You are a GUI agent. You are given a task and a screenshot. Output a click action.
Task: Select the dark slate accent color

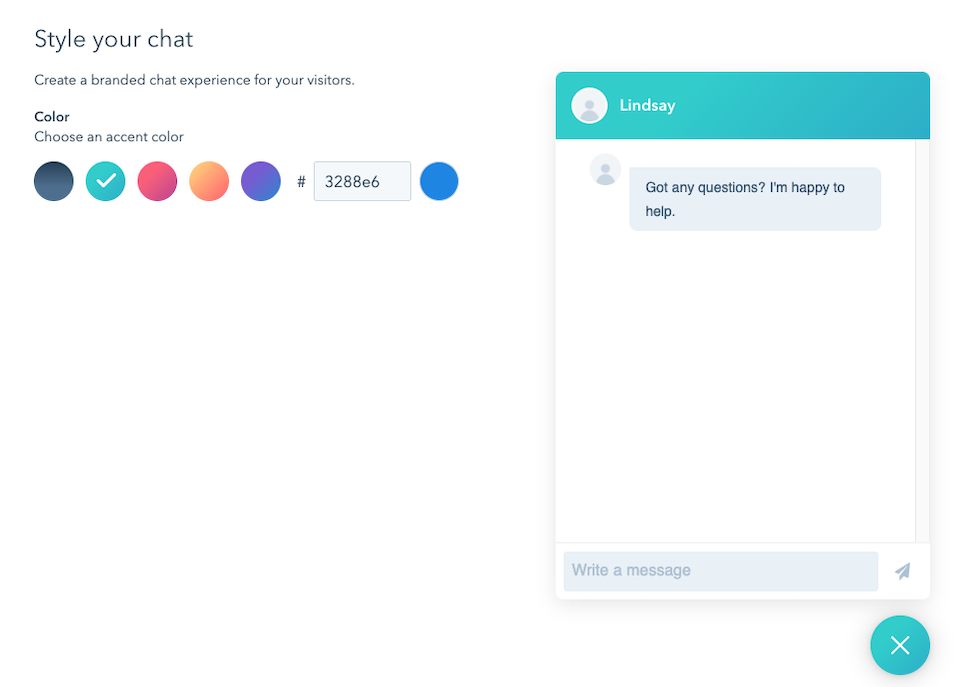tap(54, 182)
